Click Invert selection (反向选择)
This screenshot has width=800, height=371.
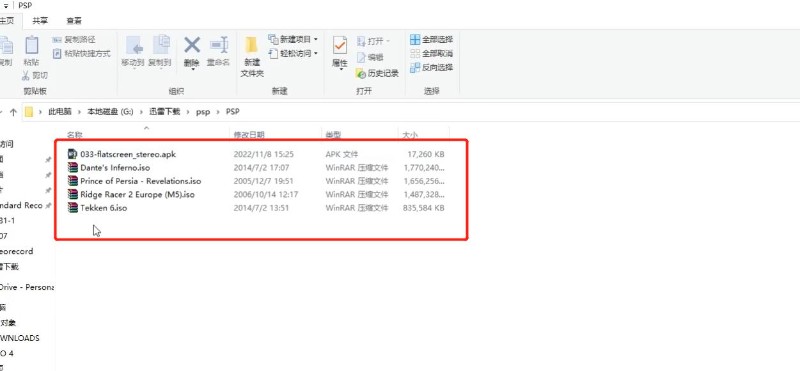(x=432, y=67)
